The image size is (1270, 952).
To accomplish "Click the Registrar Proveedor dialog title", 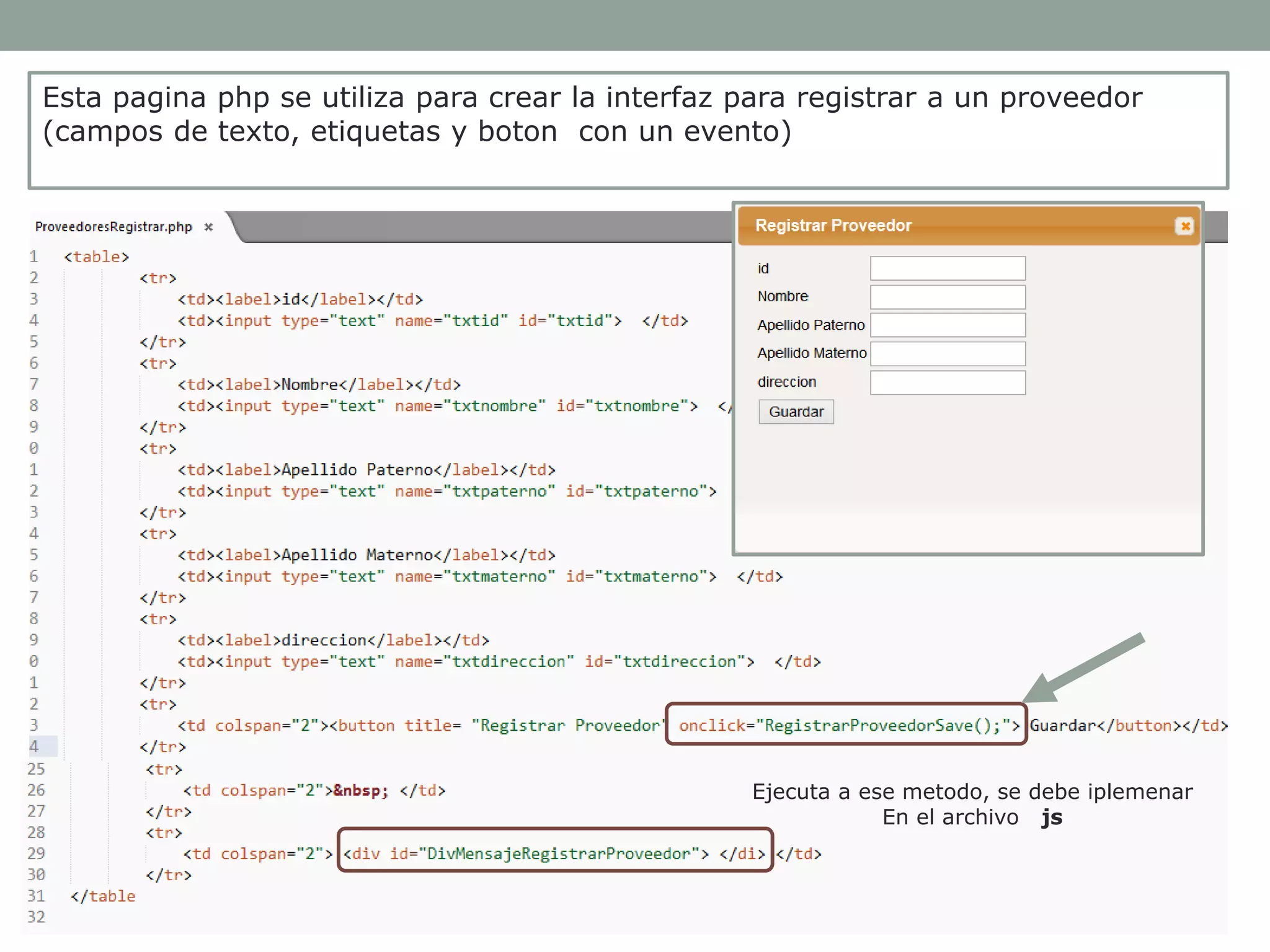I will tap(833, 226).
